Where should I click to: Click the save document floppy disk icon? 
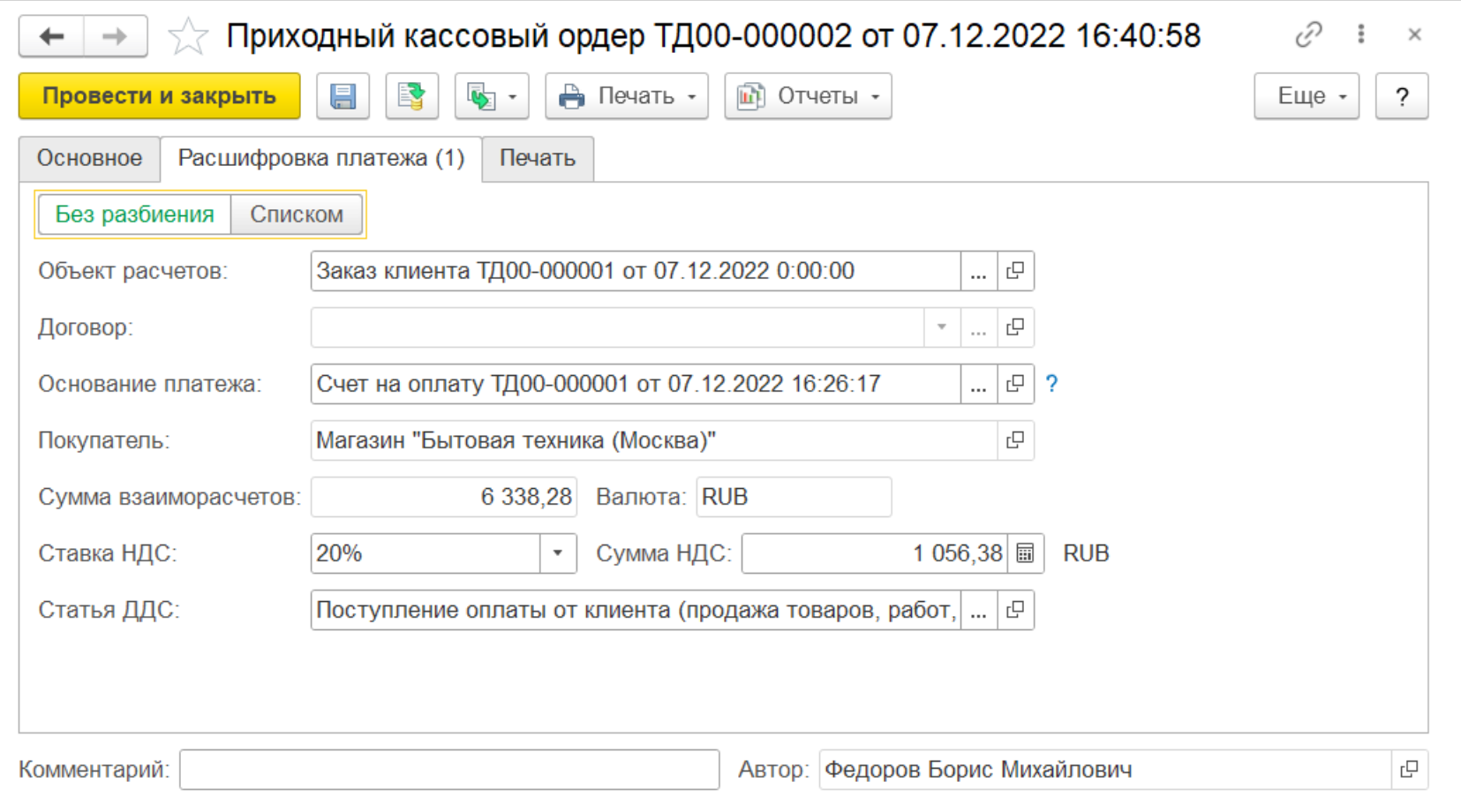(343, 96)
